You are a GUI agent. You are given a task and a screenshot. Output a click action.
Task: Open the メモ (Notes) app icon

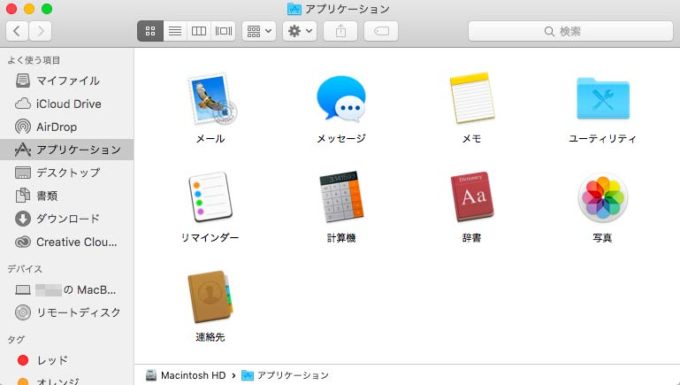pyautogui.click(x=472, y=98)
